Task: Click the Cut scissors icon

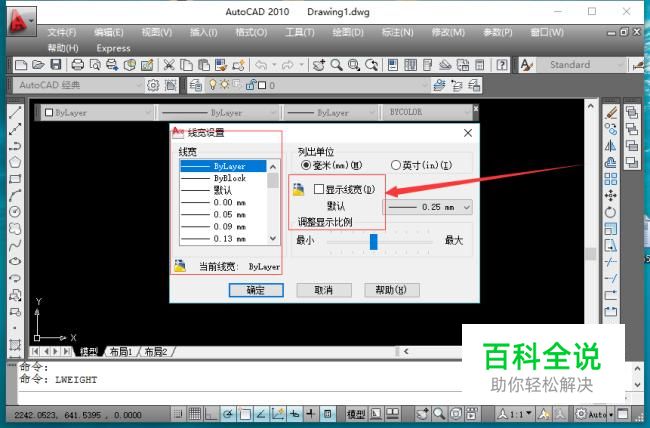Action: tap(168, 65)
